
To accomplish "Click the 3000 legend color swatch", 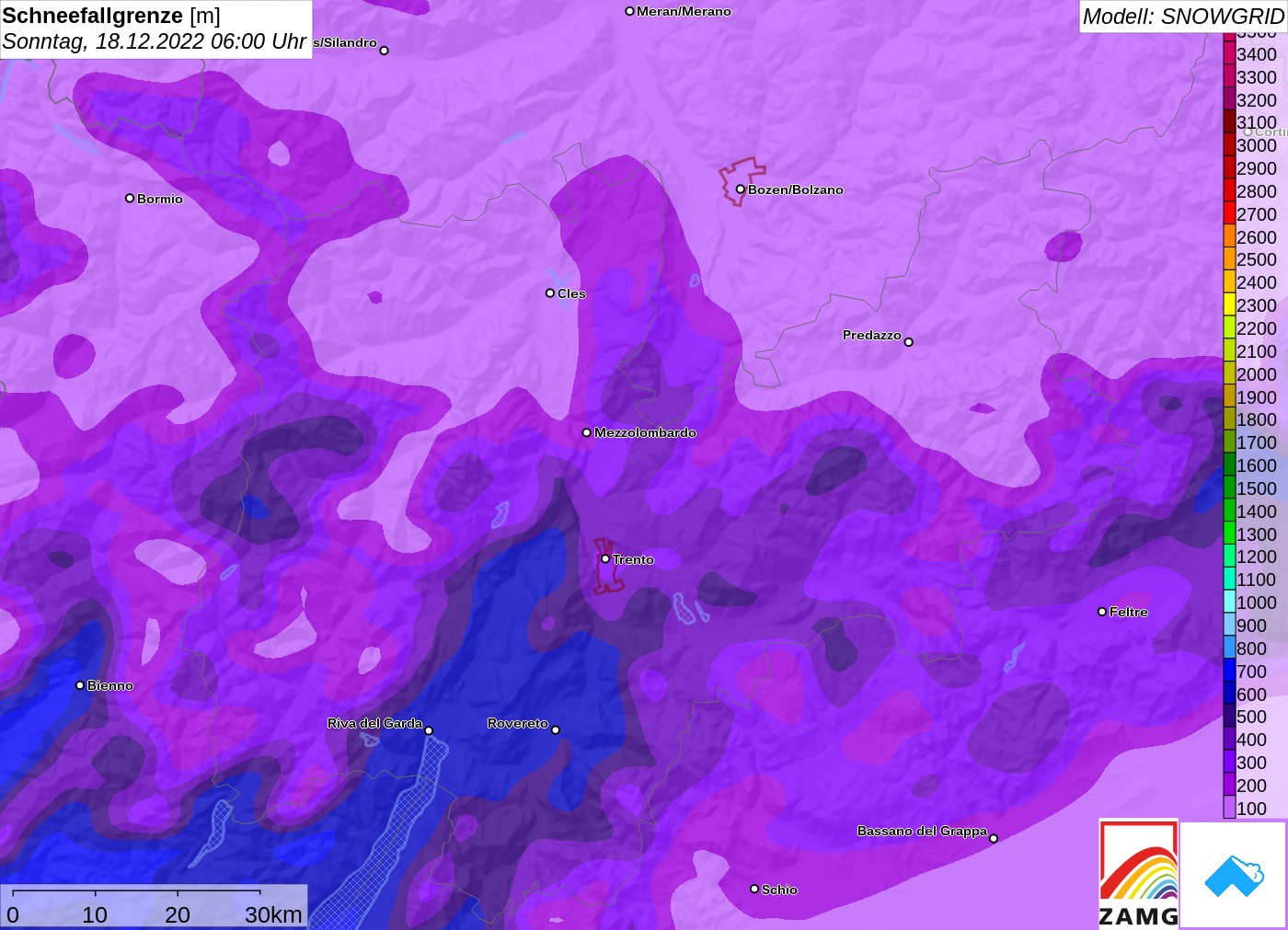I will (x=1229, y=145).
